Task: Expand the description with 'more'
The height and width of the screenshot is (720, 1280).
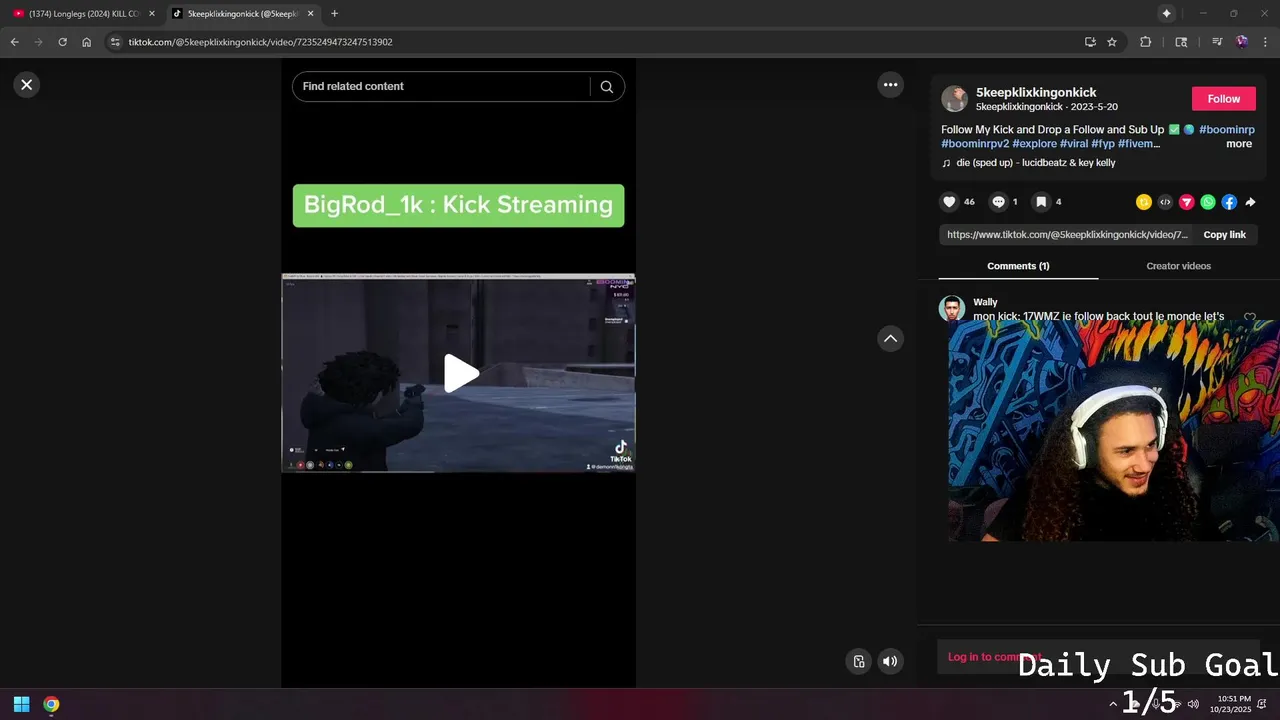Action: (1239, 144)
